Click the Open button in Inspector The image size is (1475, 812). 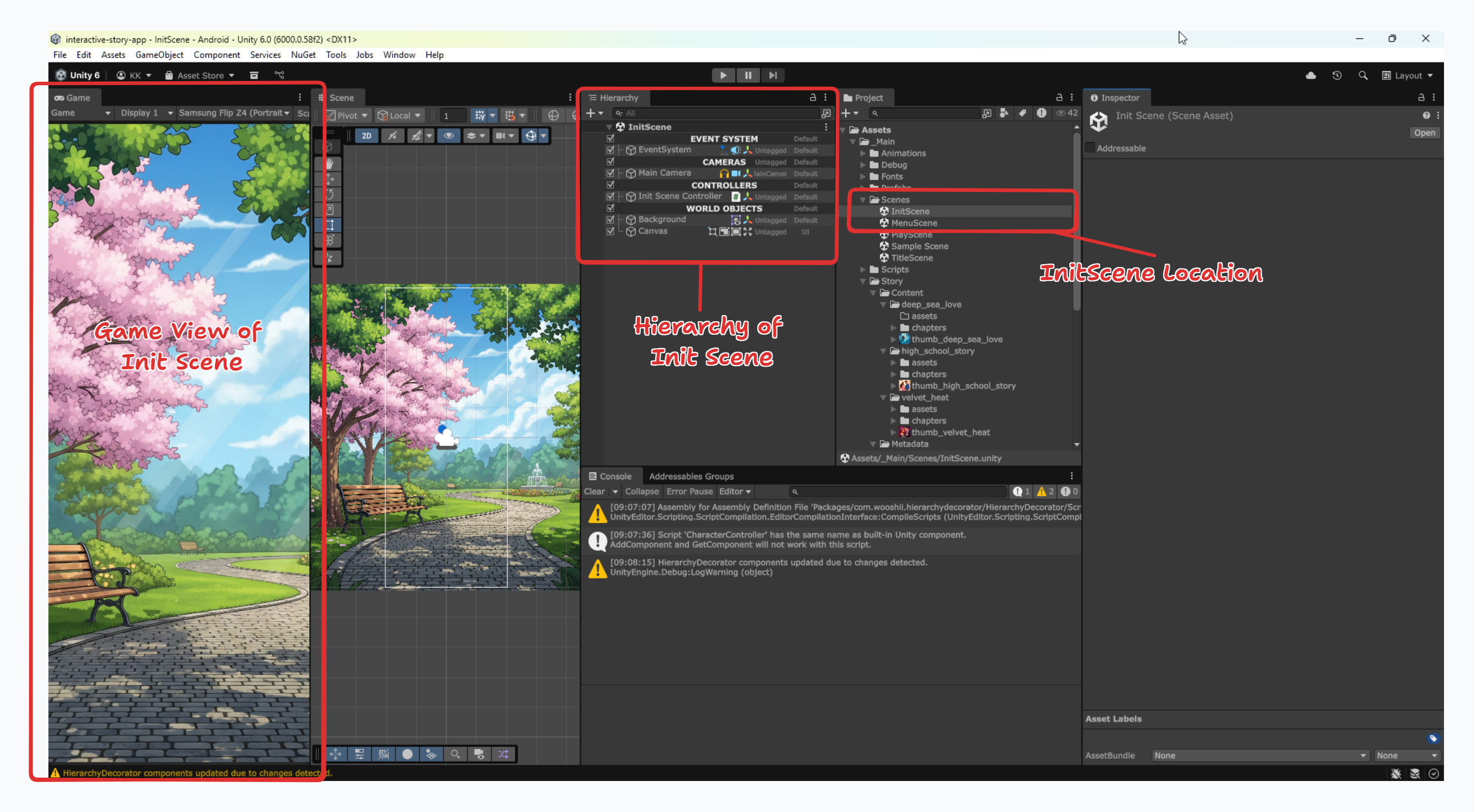click(1424, 133)
